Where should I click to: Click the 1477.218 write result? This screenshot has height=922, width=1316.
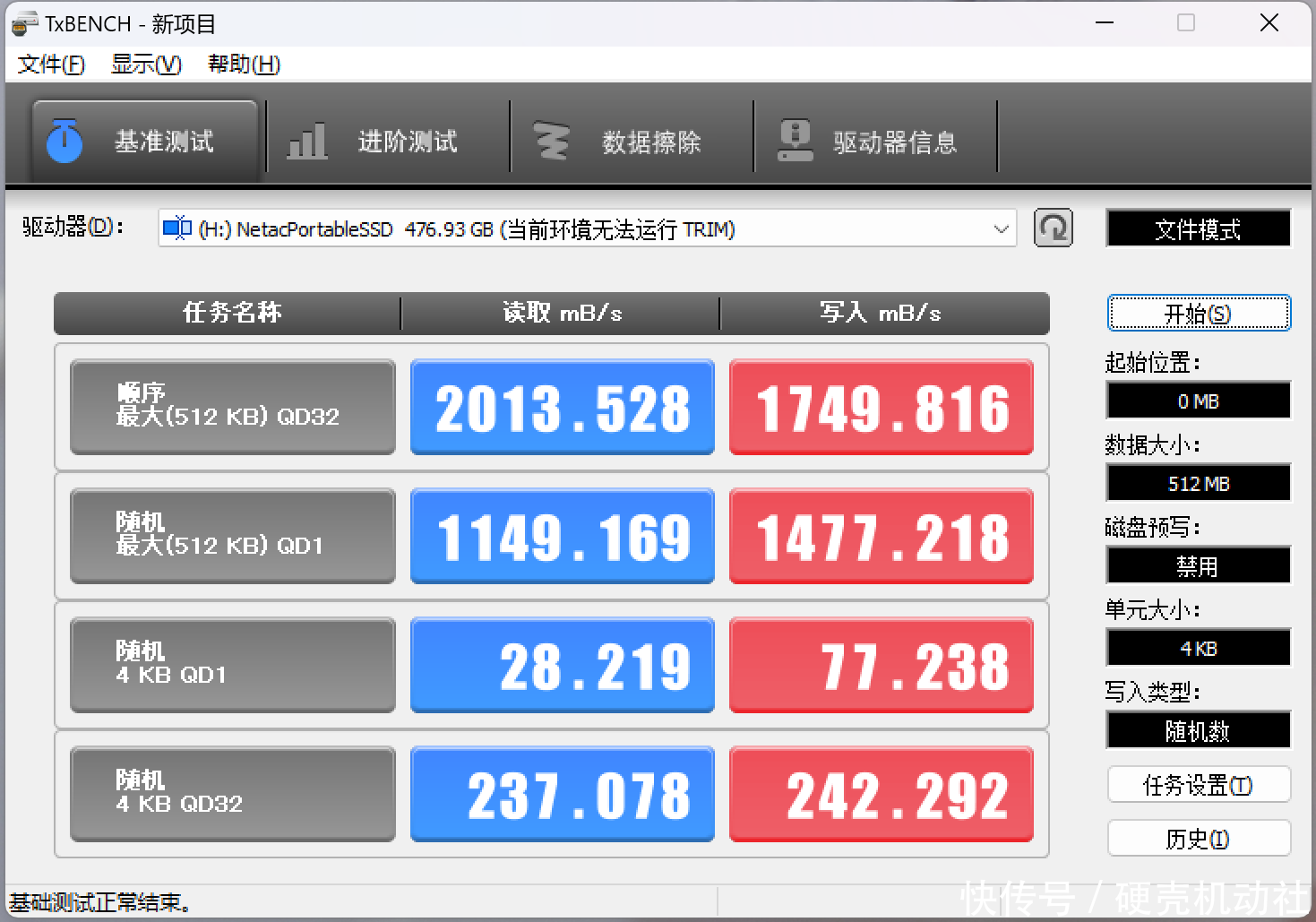tap(882, 536)
